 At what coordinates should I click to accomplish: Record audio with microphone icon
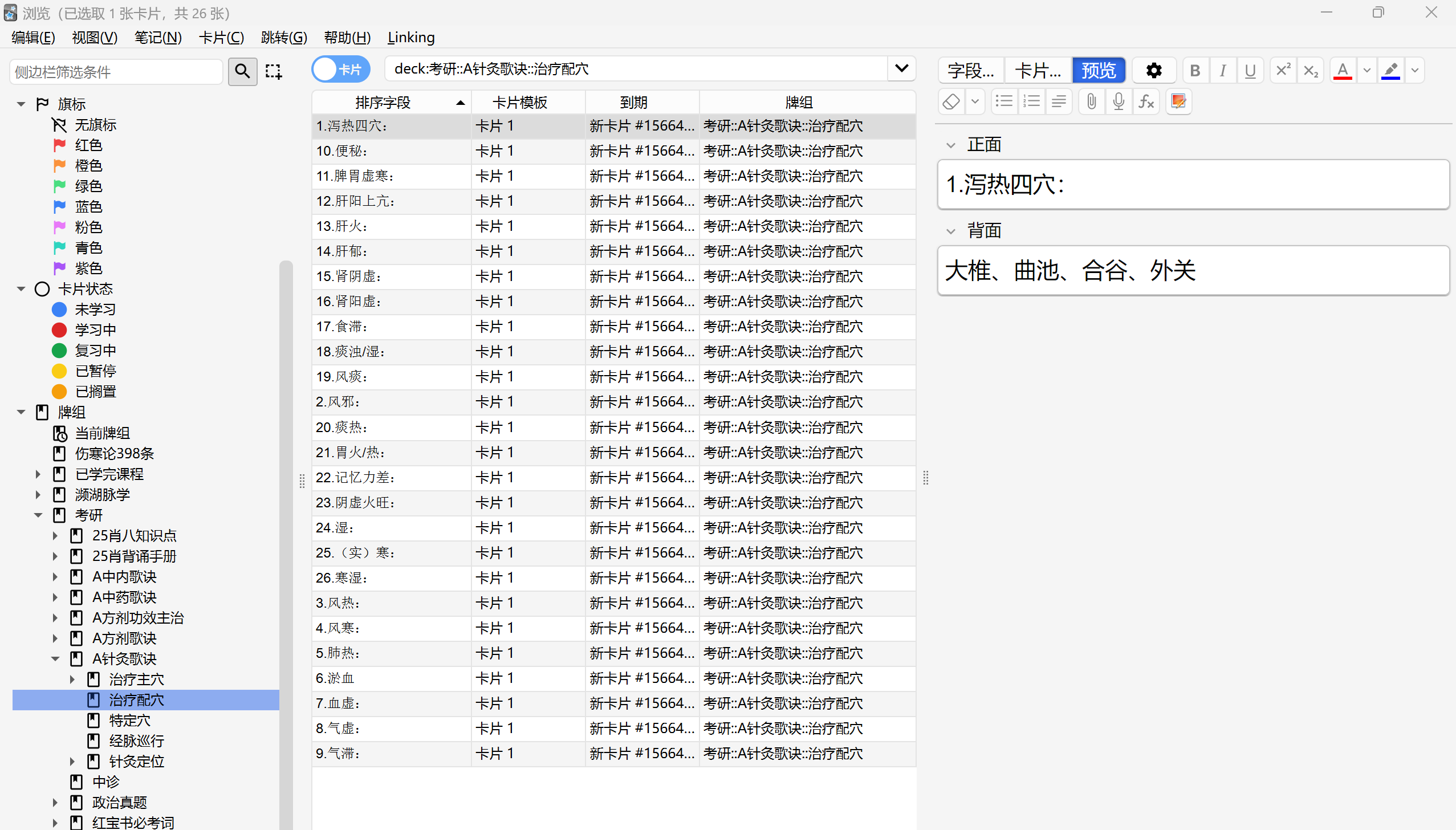1119,101
